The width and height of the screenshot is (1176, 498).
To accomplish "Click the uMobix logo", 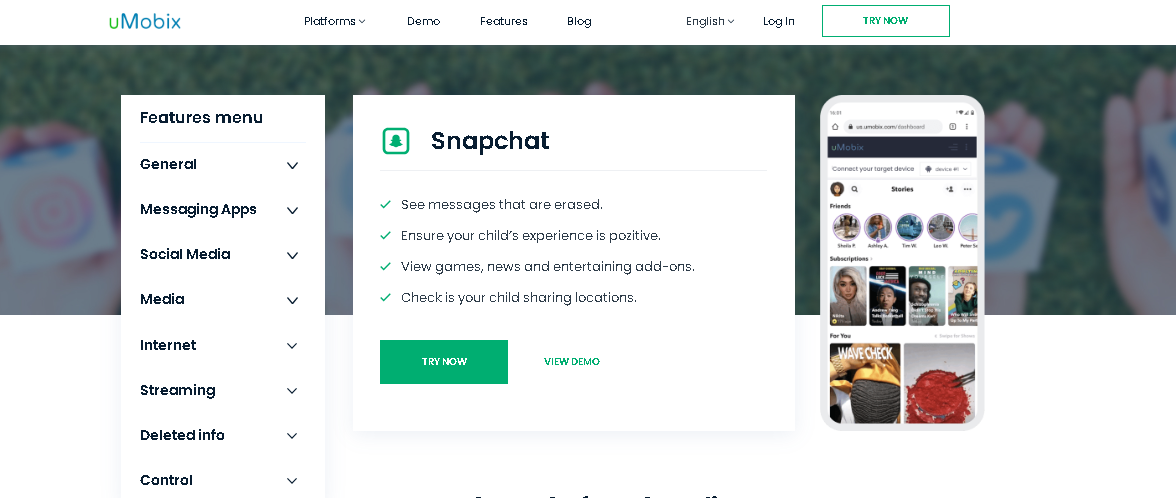I will tap(145, 21).
